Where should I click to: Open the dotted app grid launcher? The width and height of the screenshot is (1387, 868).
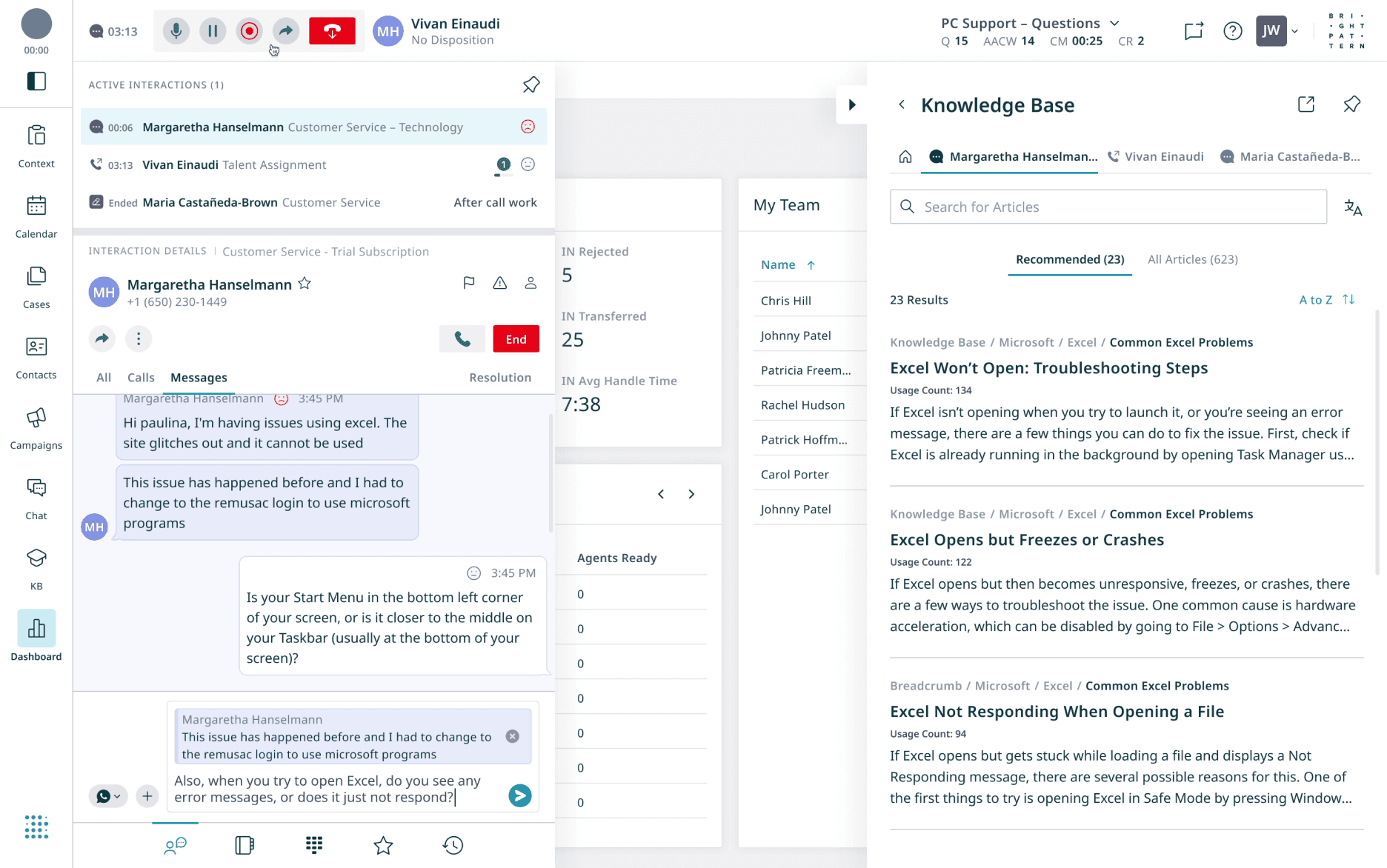coord(36,827)
